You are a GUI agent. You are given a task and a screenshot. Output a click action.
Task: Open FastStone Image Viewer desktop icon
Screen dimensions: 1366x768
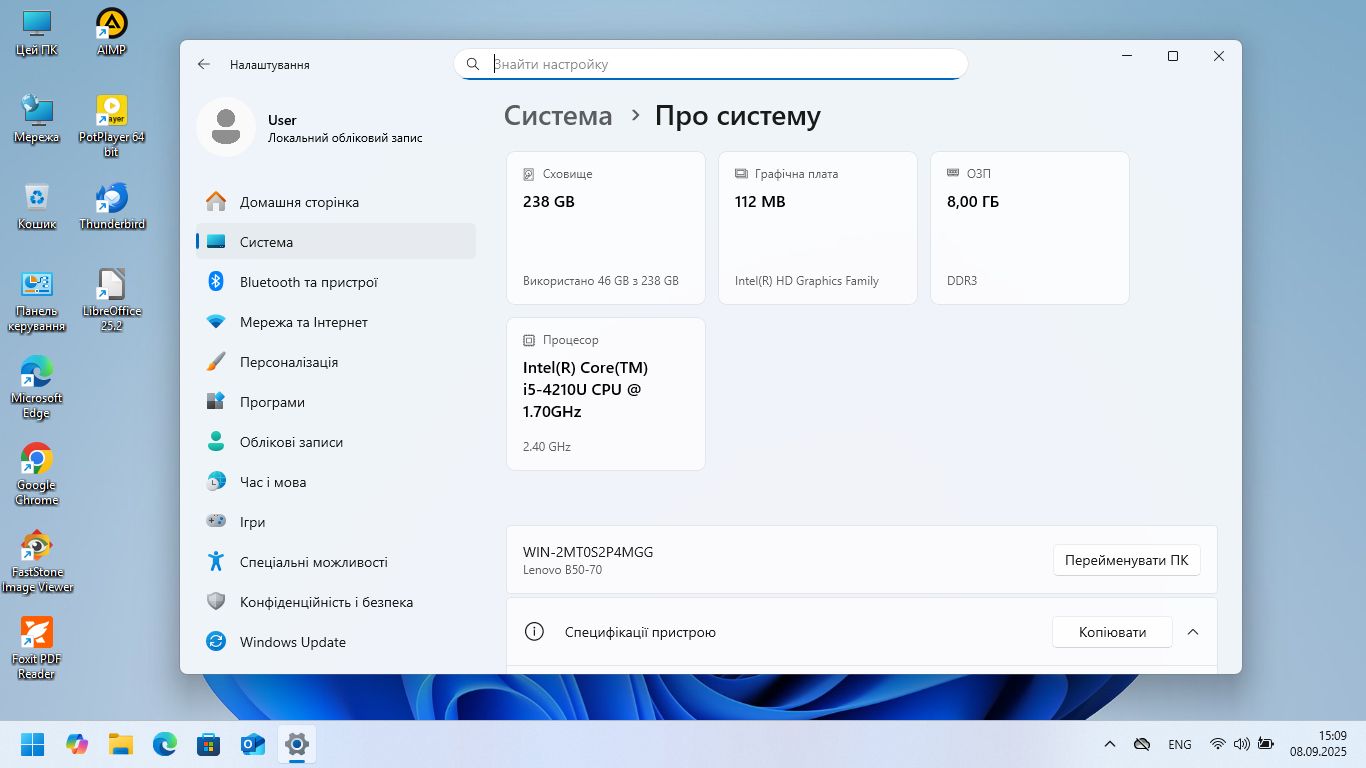37,561
